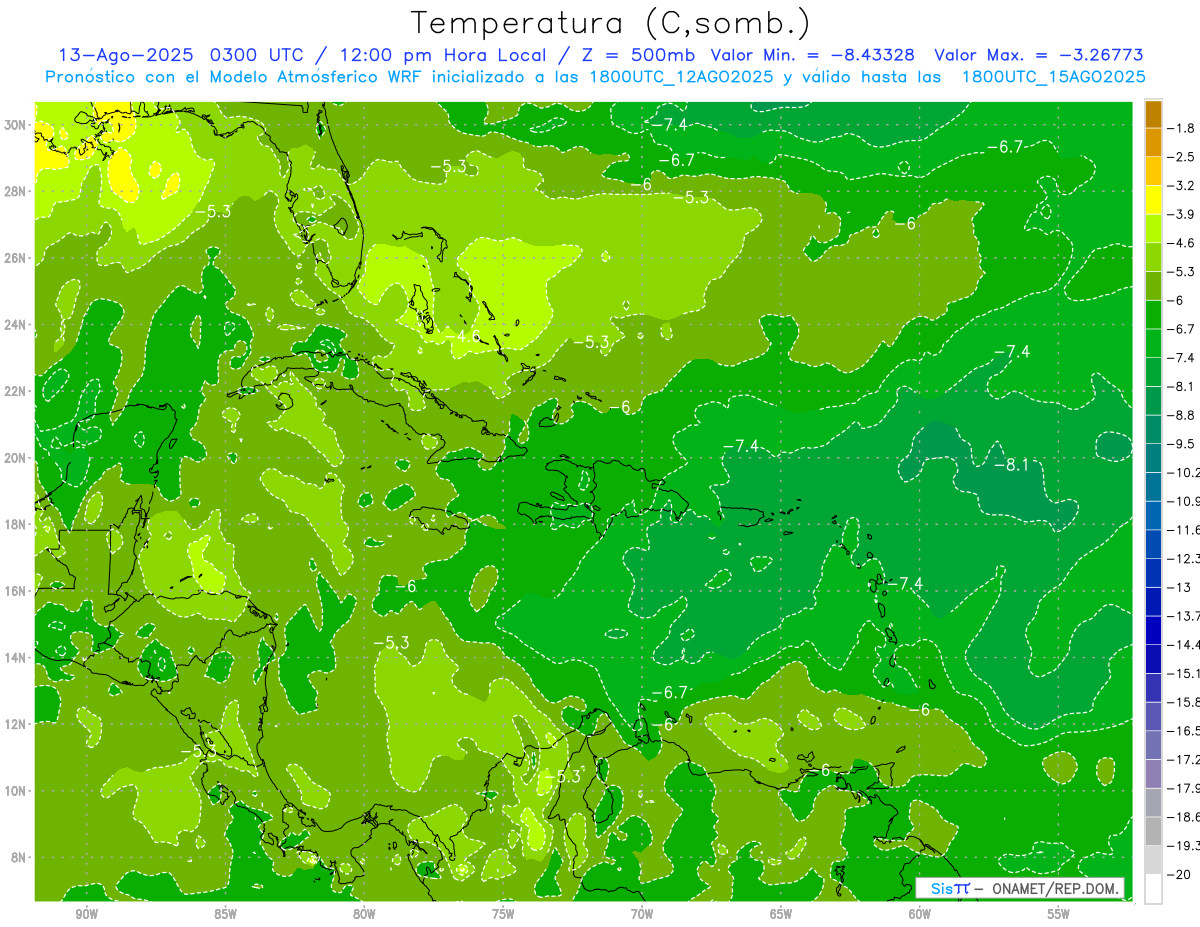Click the 70W longitude axis label
The height and width of the screenshot is (927, 1200).
coord(642,914)
